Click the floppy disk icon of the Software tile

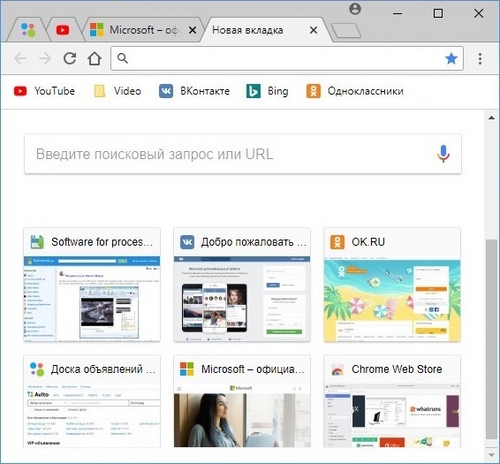[37, 242]
